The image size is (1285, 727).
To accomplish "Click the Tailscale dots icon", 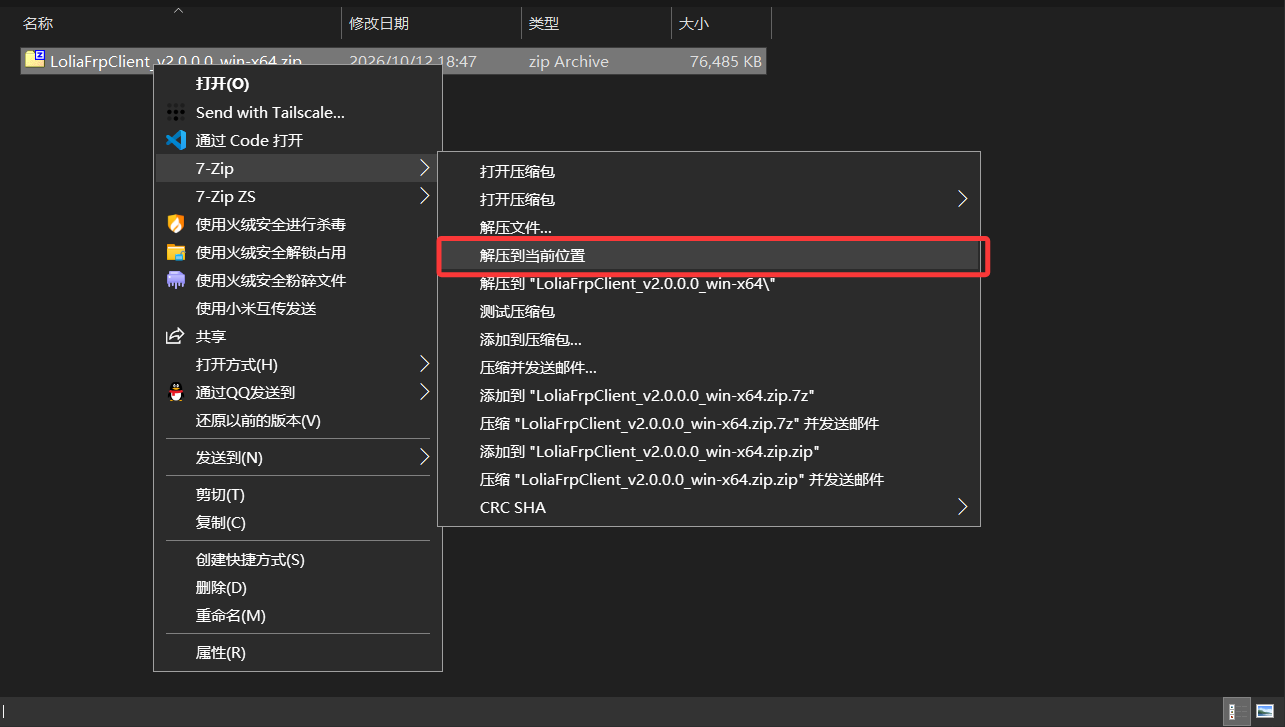I will [176, 112].
